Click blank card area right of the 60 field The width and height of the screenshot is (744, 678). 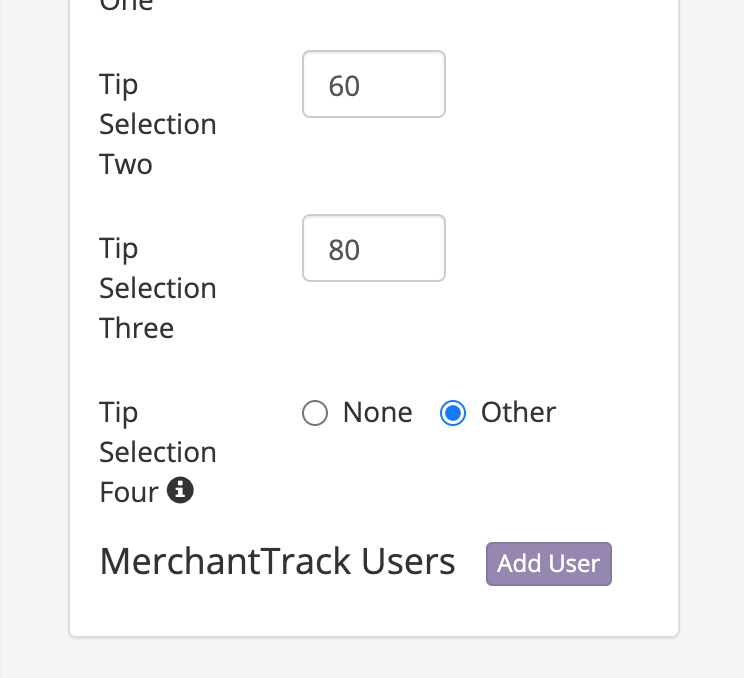(x=560, y=86)
